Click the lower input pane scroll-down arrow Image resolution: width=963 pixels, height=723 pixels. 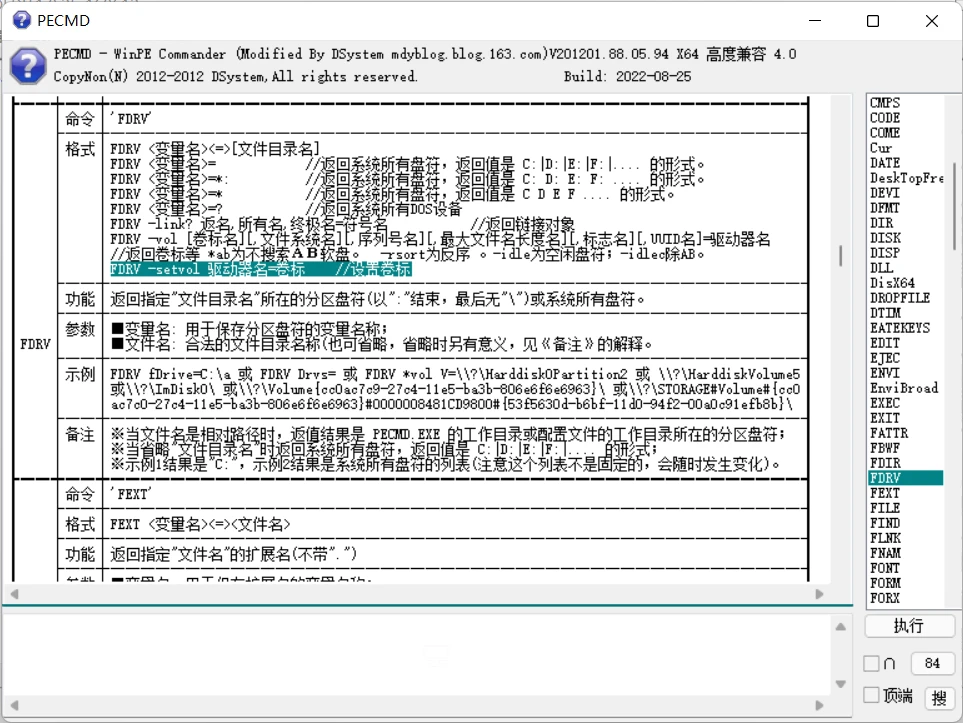point(841,684)
